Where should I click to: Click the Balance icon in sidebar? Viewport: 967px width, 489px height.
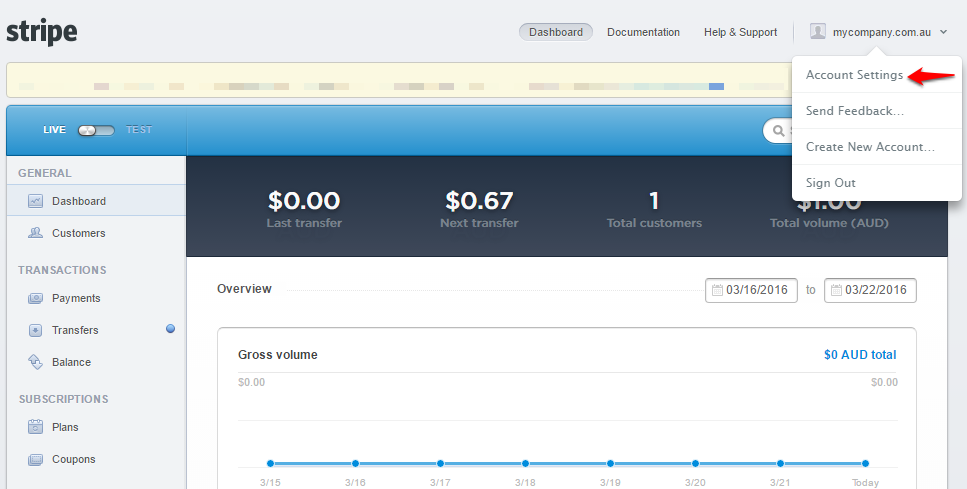pyautogui.click(x=35, y=362)
